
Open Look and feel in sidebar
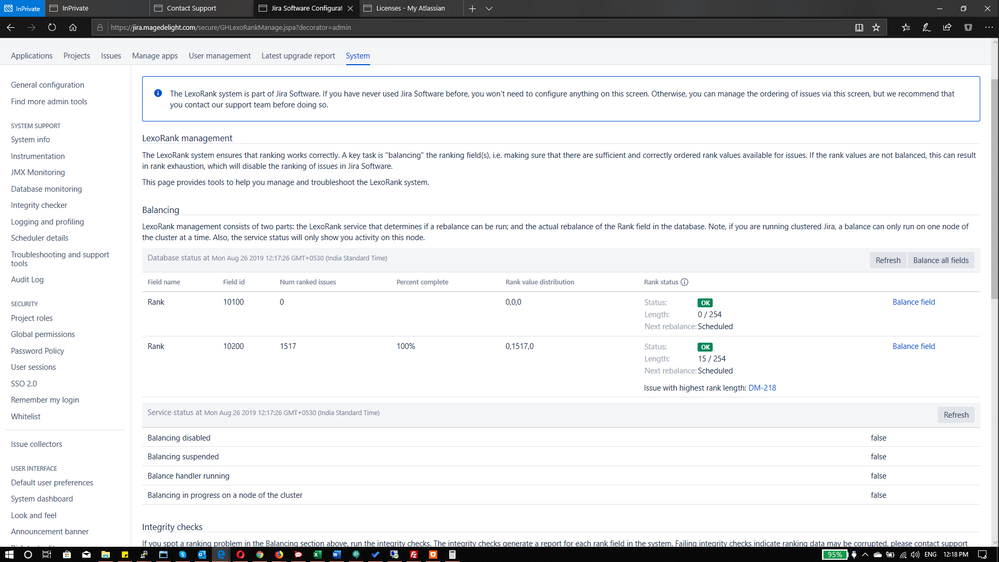pos(33,515)
